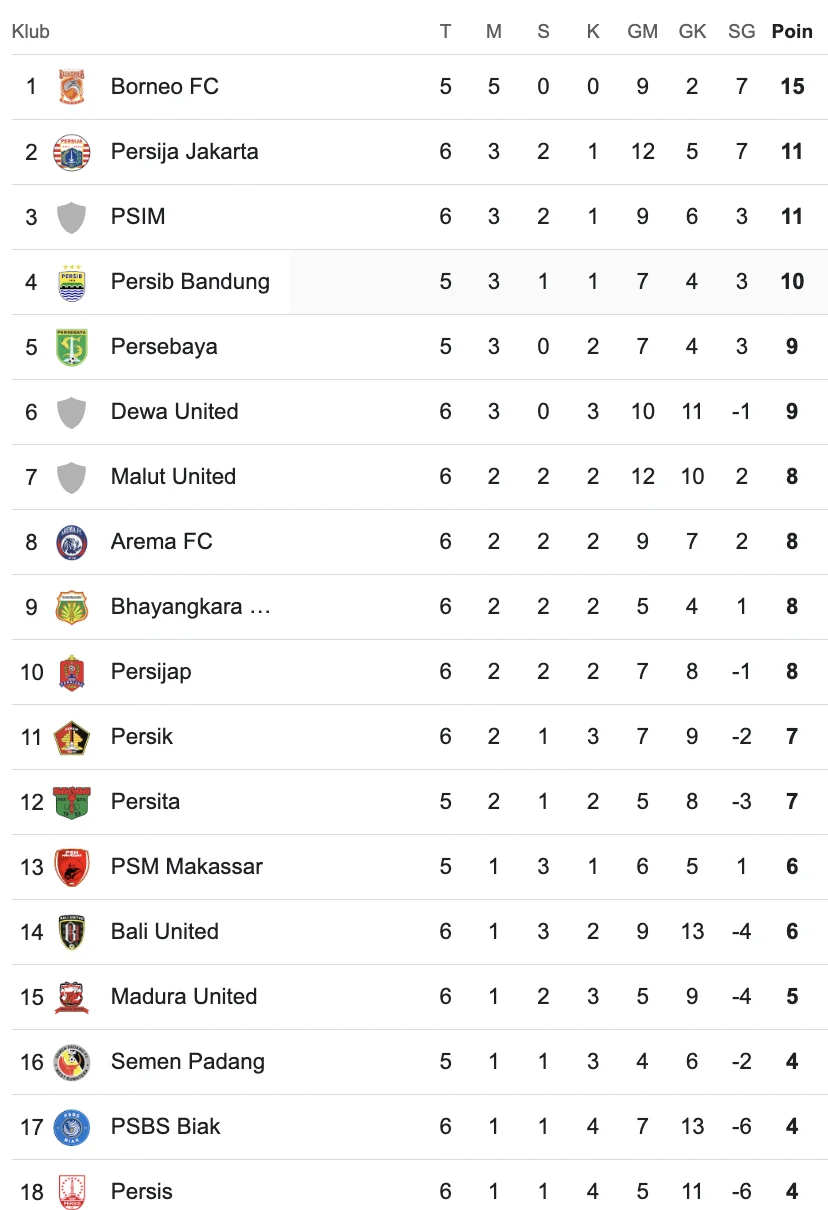Click the Persija Jakarta crest icon
828x1210 pixels.
point(71,152)
